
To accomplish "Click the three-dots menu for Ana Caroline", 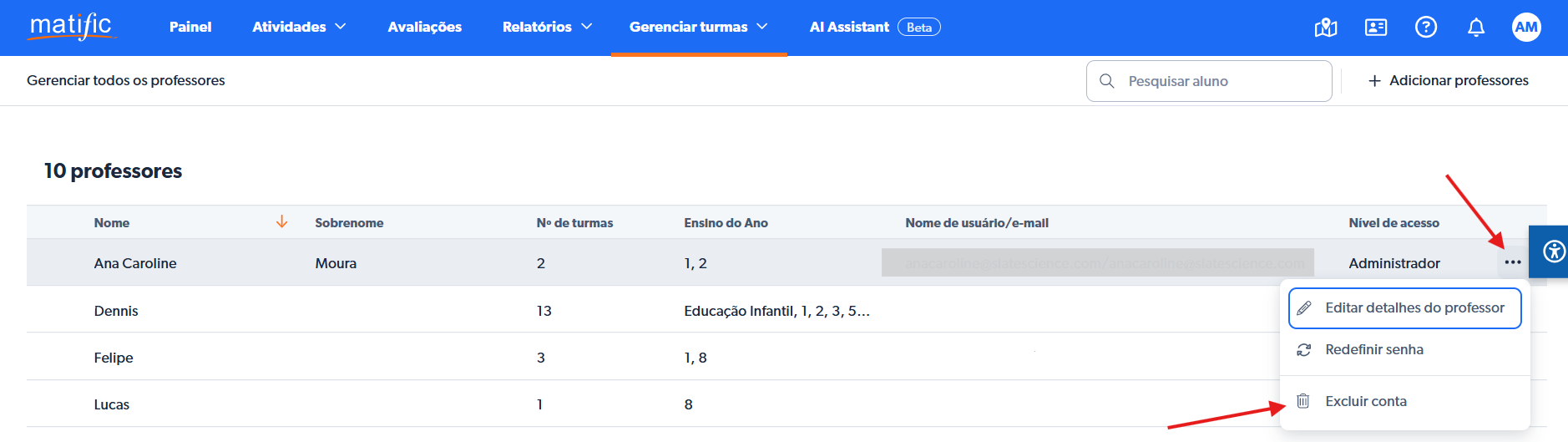I will click(x=1512, y=262).
